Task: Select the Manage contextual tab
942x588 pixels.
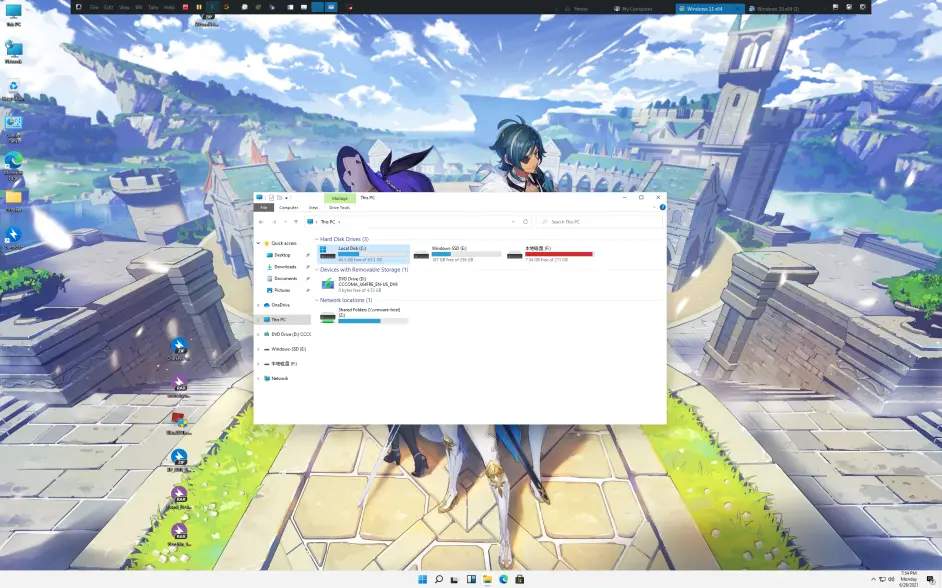Action: click(x=339, y=198)
